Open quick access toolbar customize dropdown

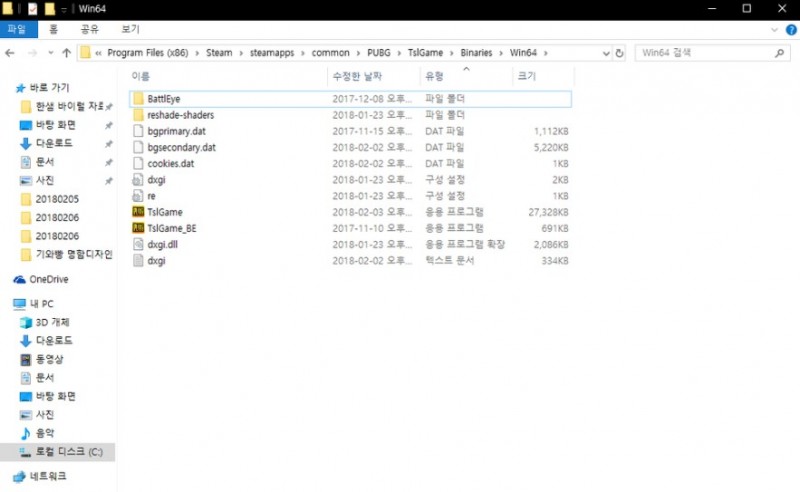64,9
